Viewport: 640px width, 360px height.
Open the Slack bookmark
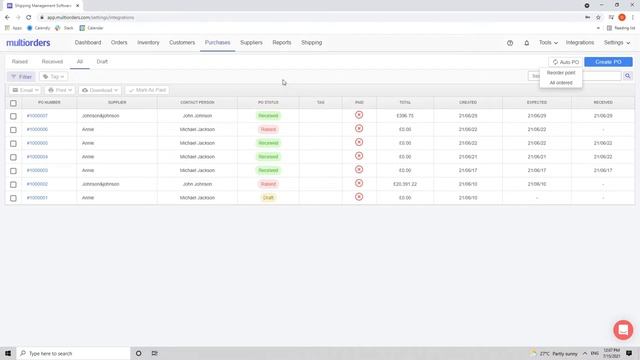tap(64, 28)
